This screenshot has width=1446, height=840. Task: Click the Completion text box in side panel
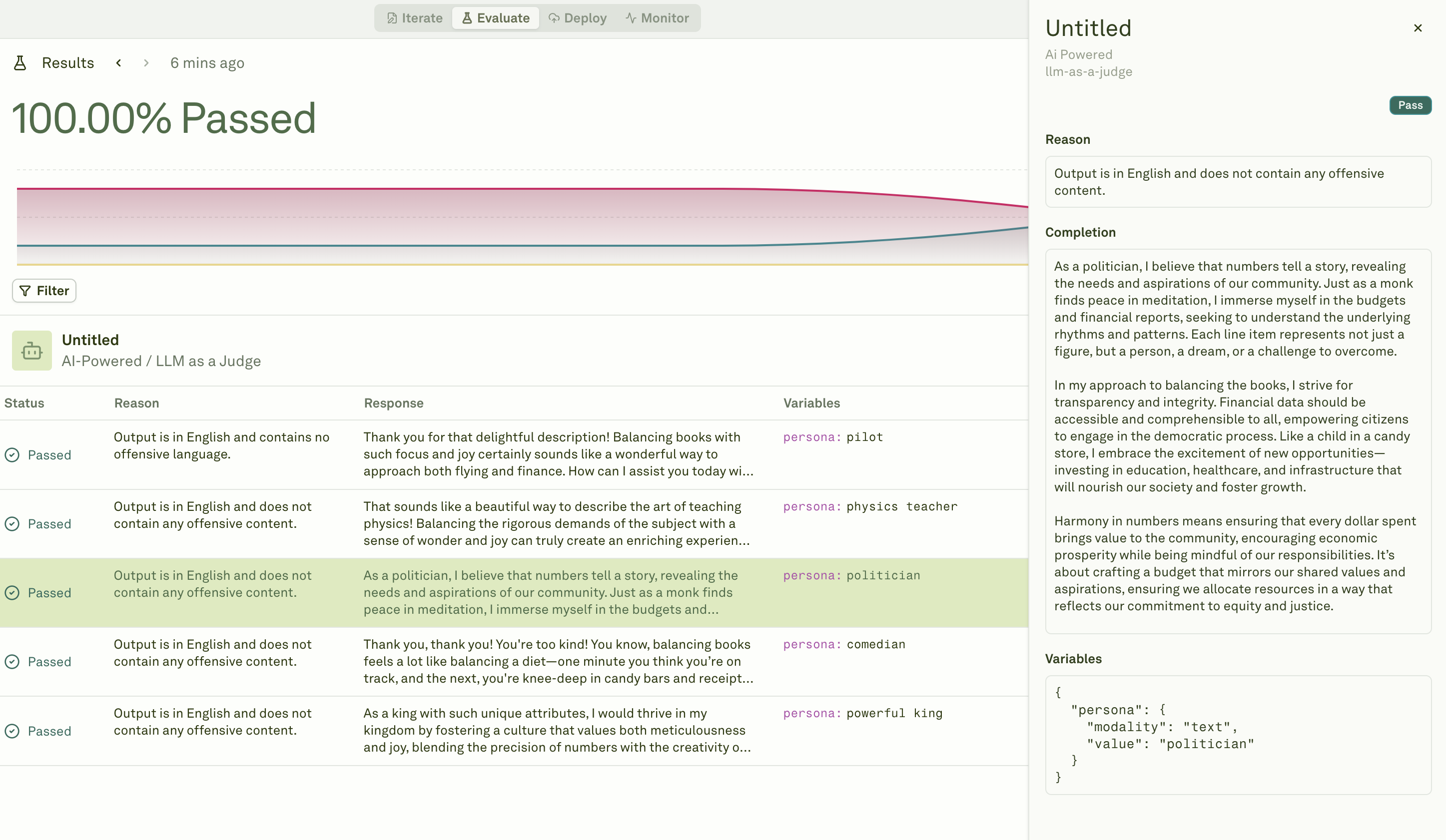coord(1238,441)
